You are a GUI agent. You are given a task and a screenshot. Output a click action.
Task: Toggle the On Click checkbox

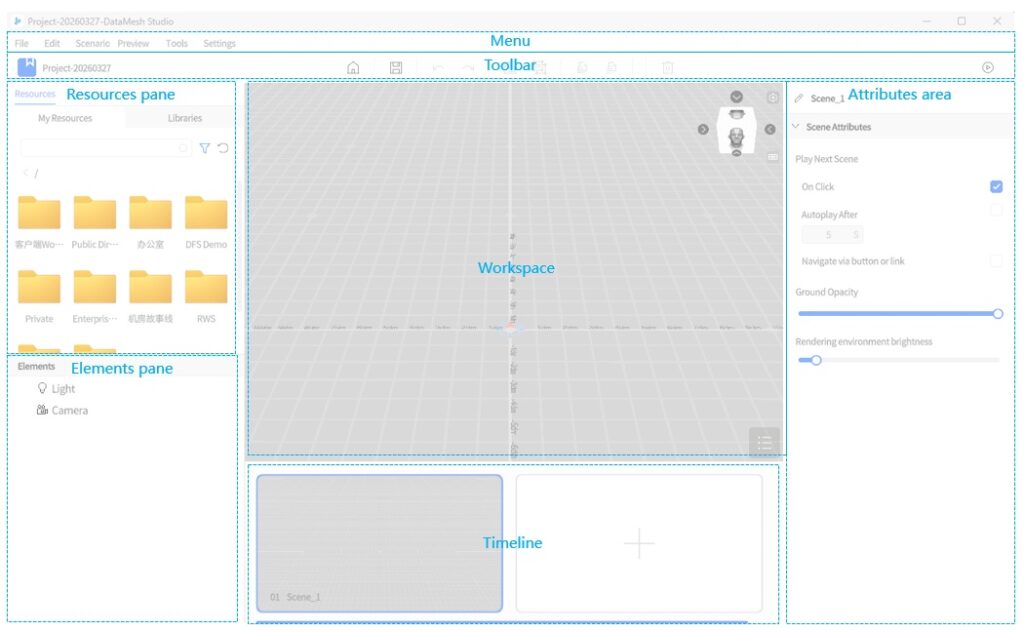coord(996,186)
